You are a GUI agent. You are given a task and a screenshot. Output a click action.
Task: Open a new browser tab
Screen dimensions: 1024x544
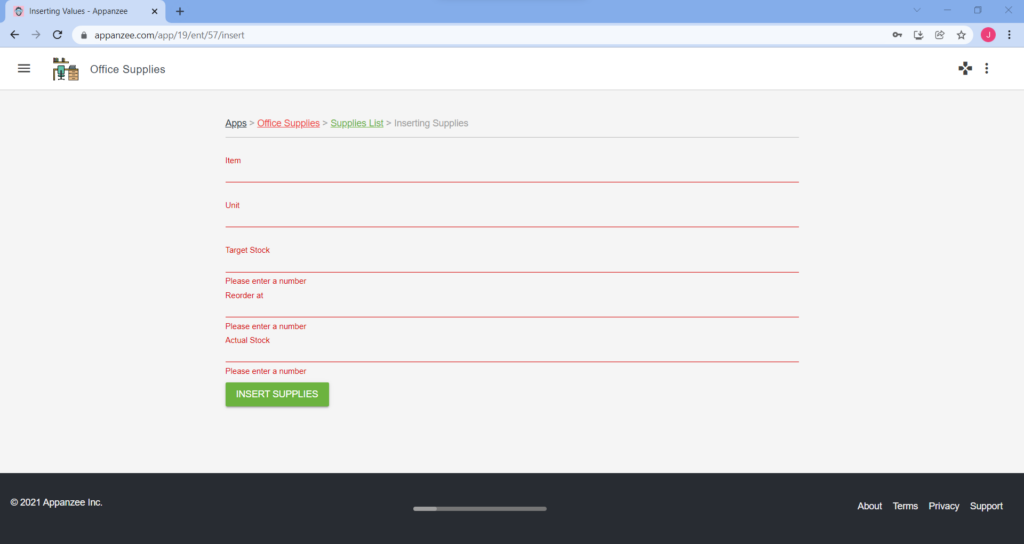click(180, 11)
